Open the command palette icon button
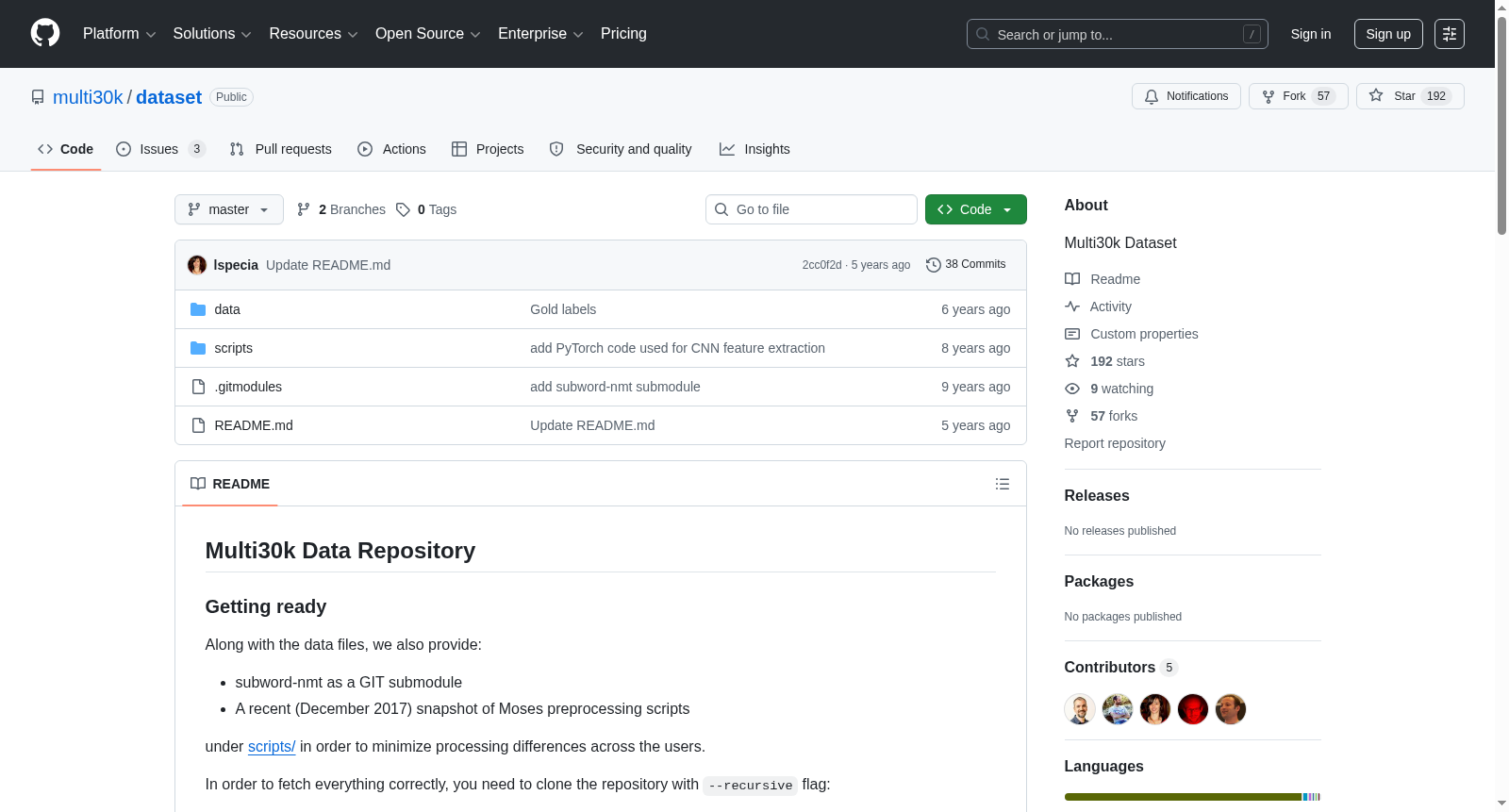Screen dimensions: 1509x812 coord(1449,34)
